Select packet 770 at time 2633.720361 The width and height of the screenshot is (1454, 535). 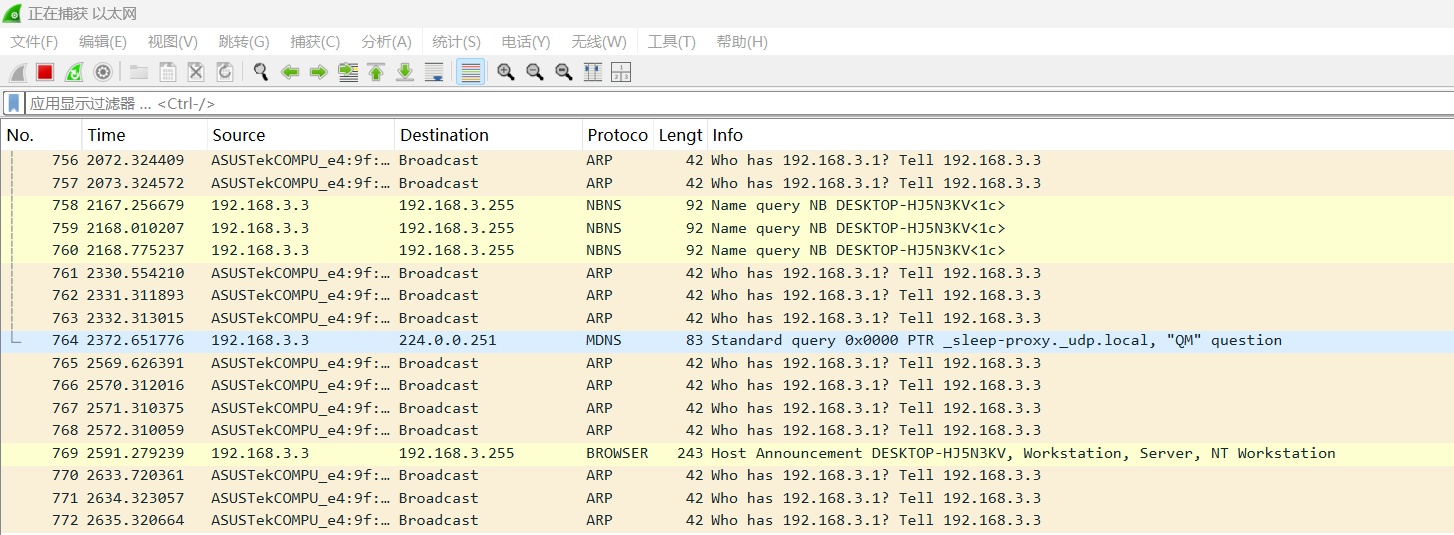(727, 475)
